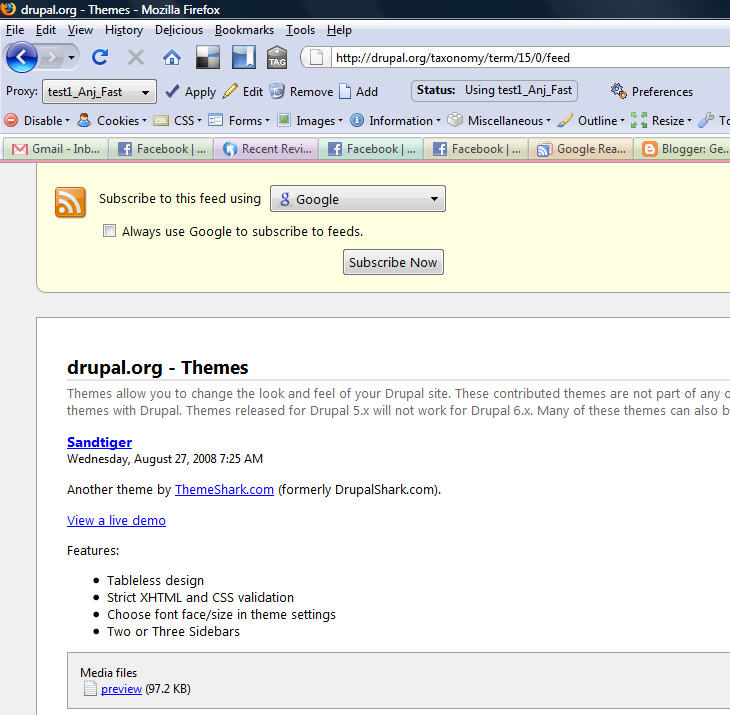The image size is (730, 715).
Task: Click the drupal.org - Themes heading
Action: [157, 367]
